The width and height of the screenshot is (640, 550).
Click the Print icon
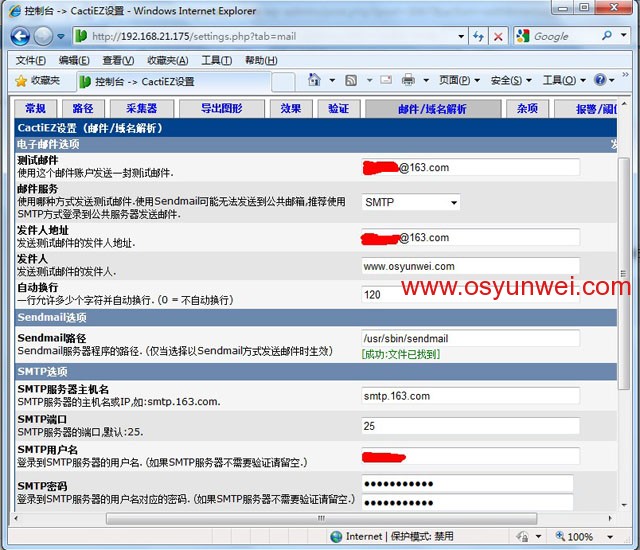coord(408,80)
